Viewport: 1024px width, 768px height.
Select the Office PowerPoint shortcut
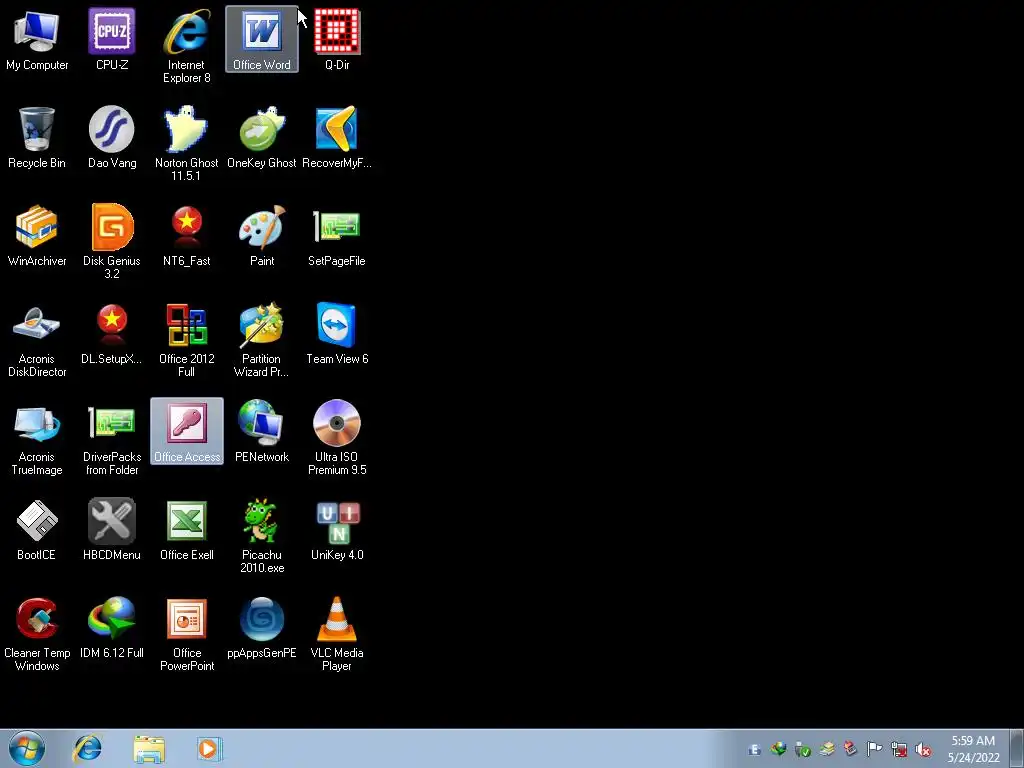coord(187,633)
